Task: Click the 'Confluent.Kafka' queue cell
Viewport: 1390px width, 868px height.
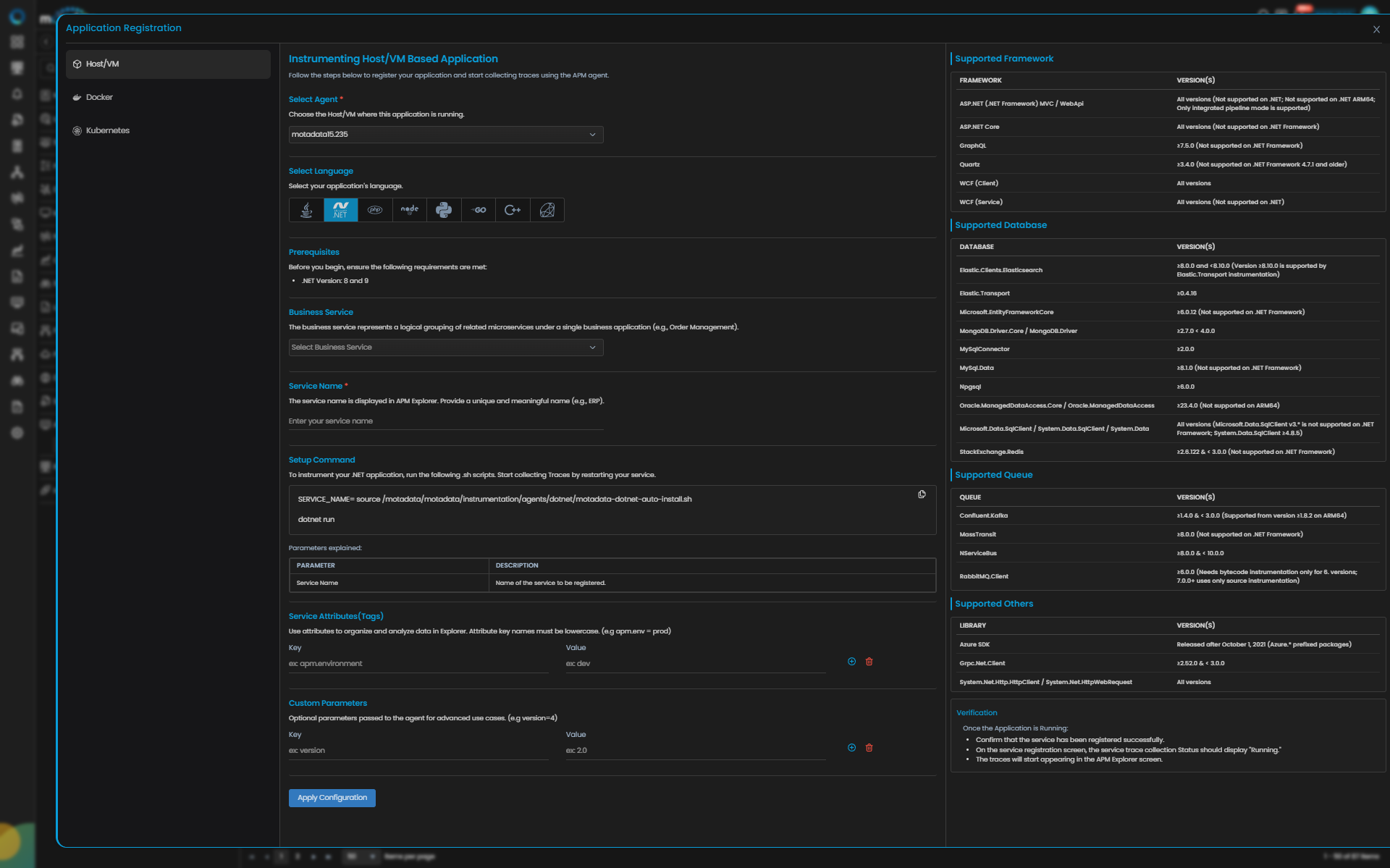Action: tap(984, 515)
